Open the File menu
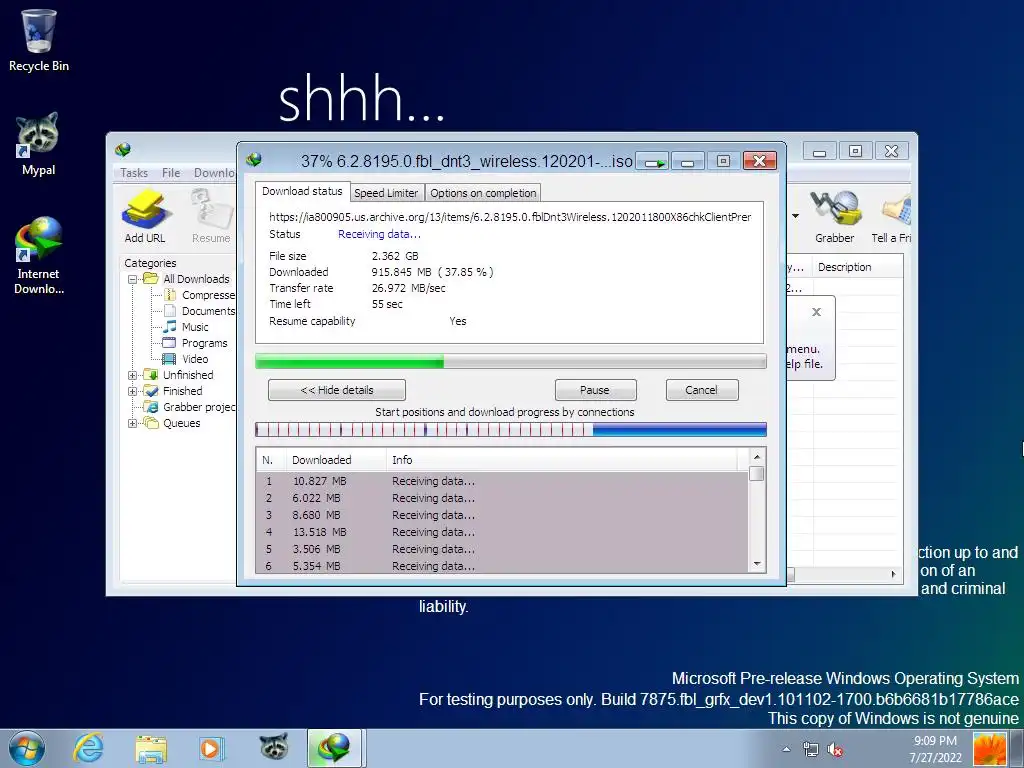This screenshot has height=768, width=1024. coord(171,172)
